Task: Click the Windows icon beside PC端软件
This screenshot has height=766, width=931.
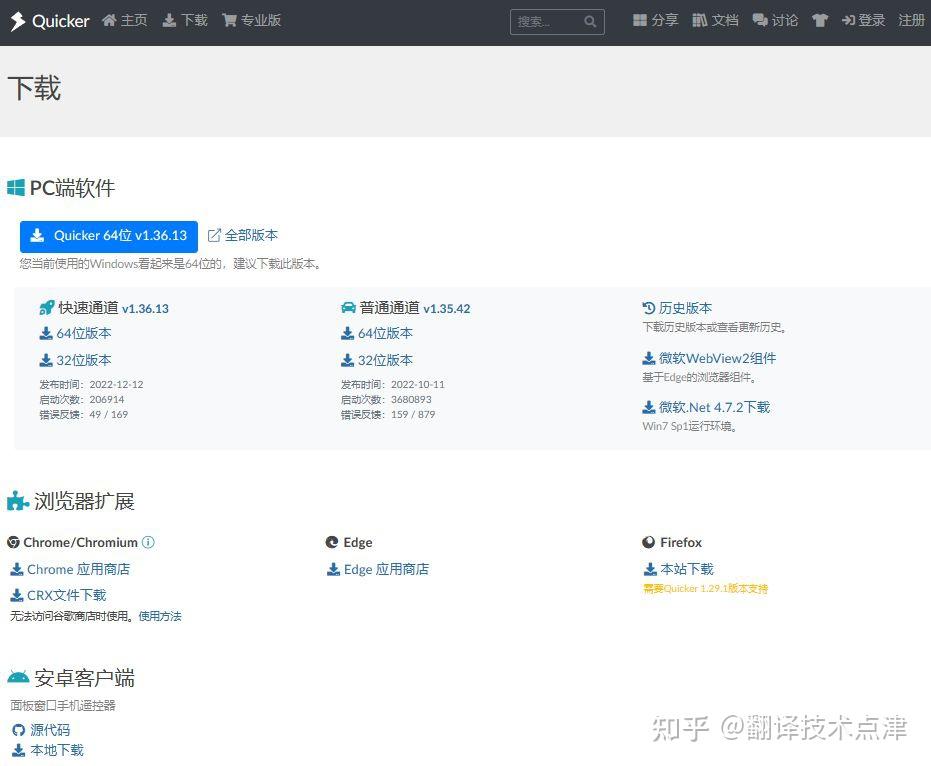Action: tap(15, 187)
